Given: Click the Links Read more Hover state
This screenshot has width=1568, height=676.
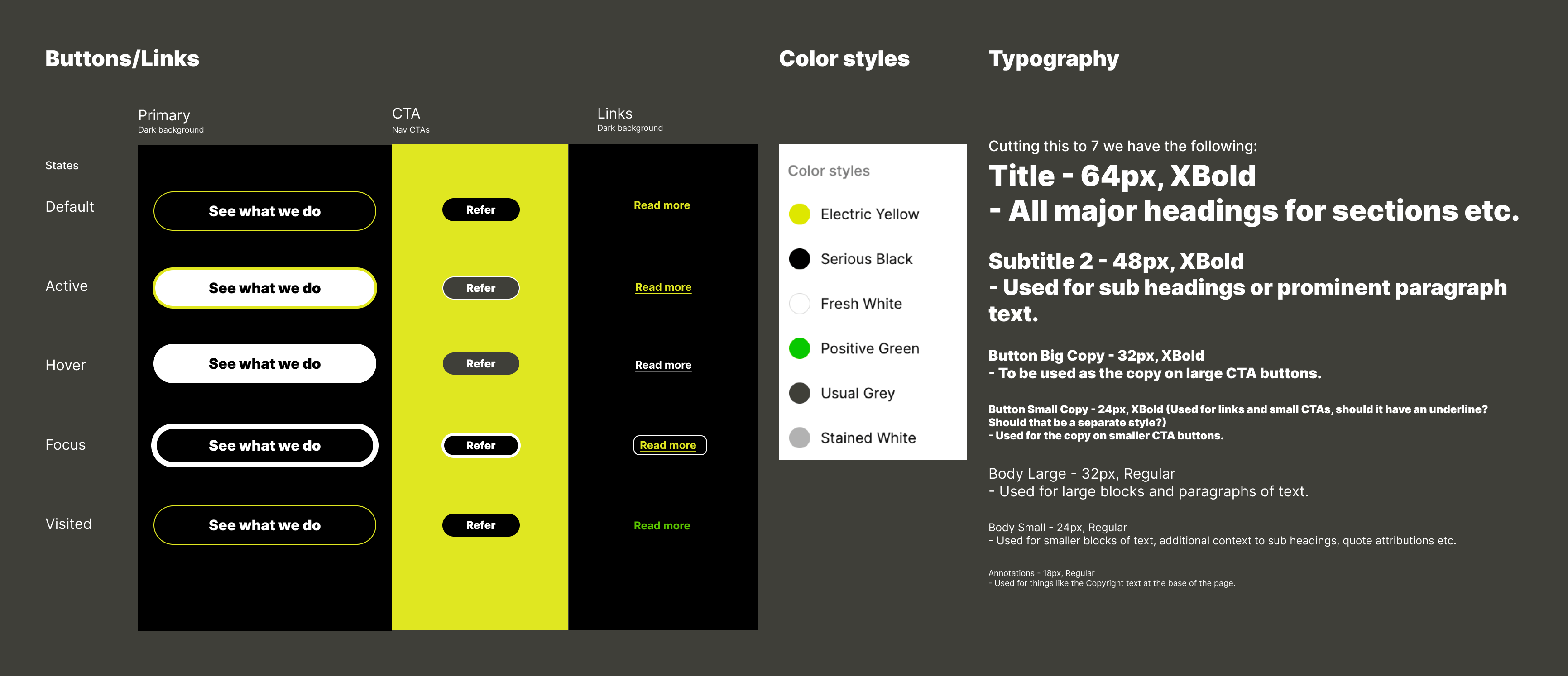Looking at the screenshot, I should (x=664, y=364).
